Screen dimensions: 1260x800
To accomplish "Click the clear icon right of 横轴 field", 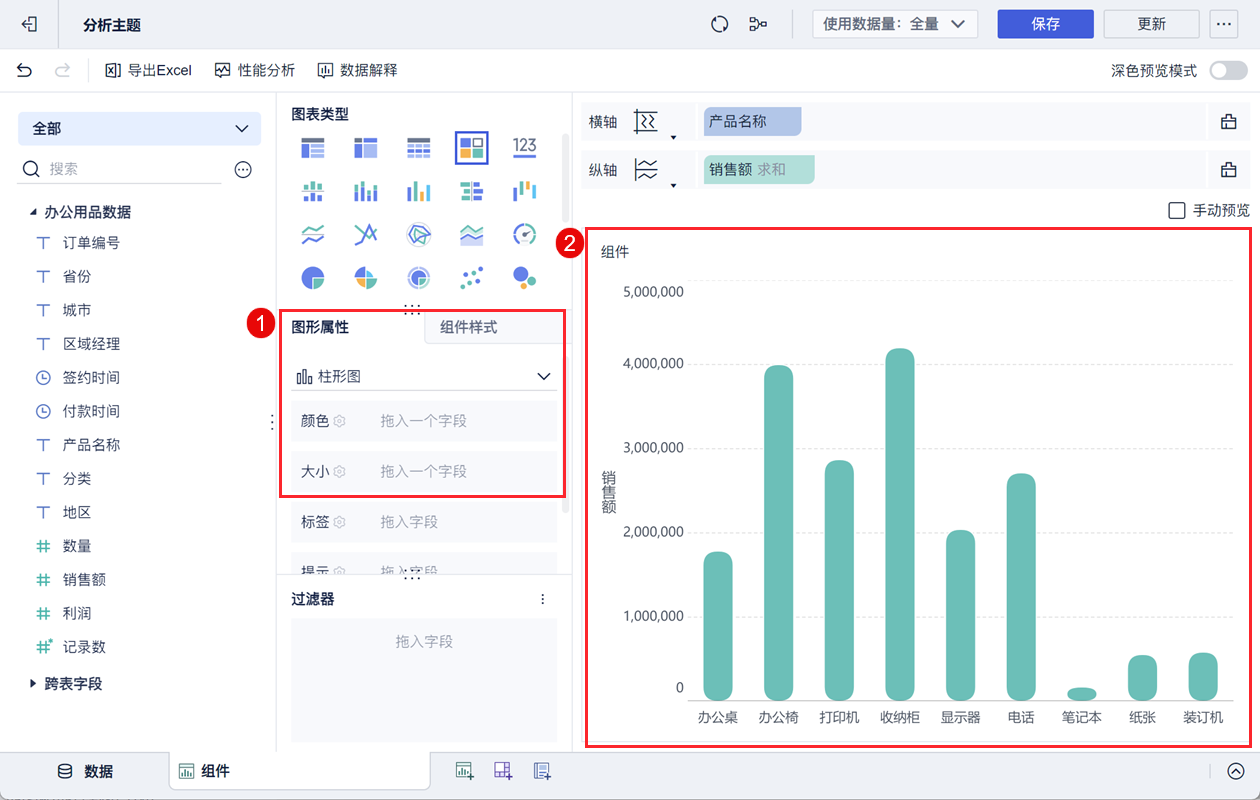I will [x=1228, y=122].
